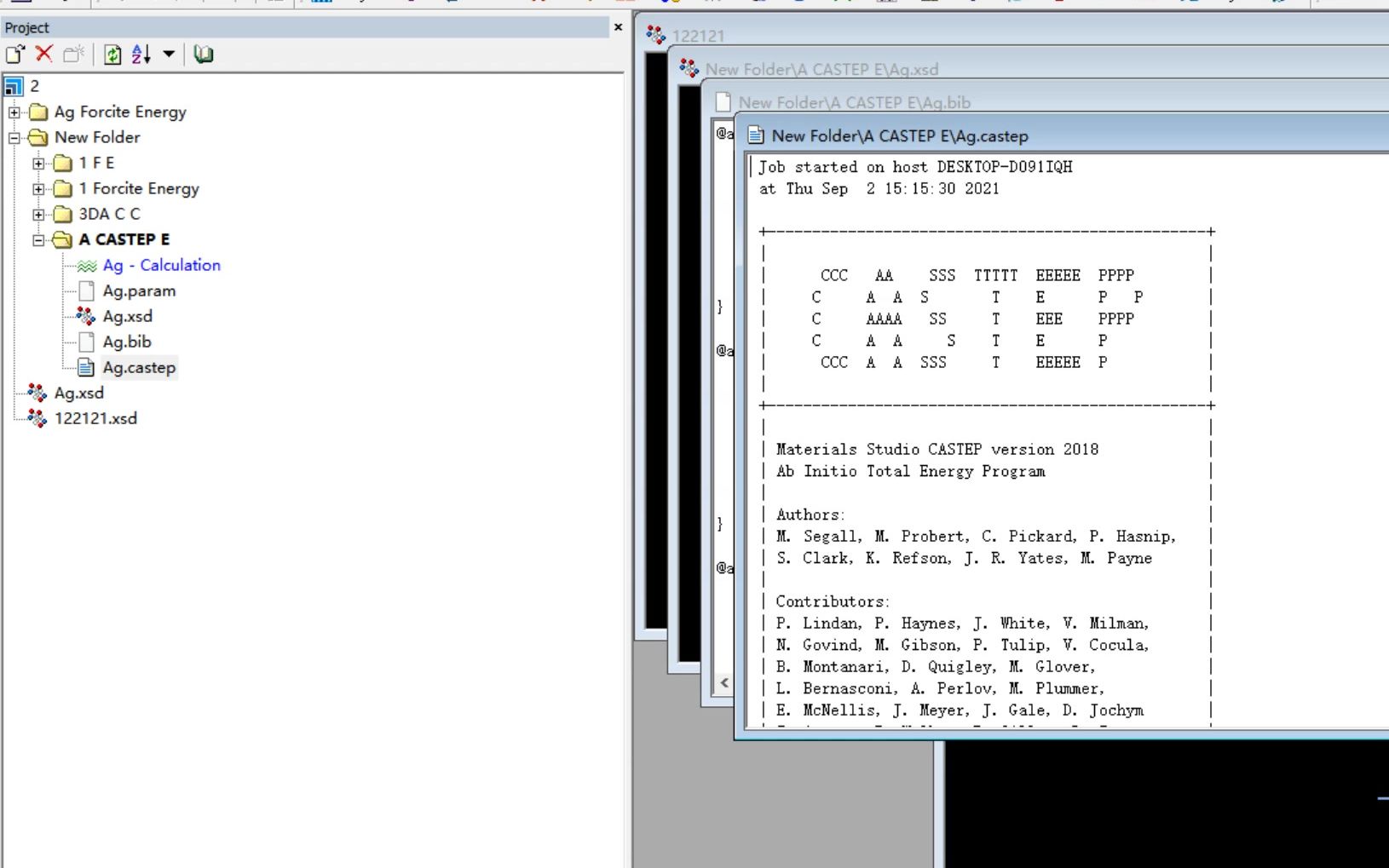
Task: Expand the 1 F E folder
Action: [38, 163]
